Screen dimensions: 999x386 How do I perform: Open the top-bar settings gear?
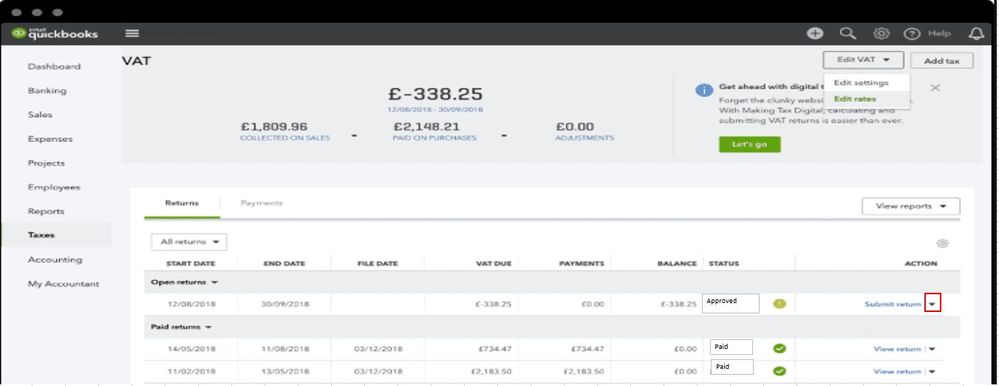point(881,34)
